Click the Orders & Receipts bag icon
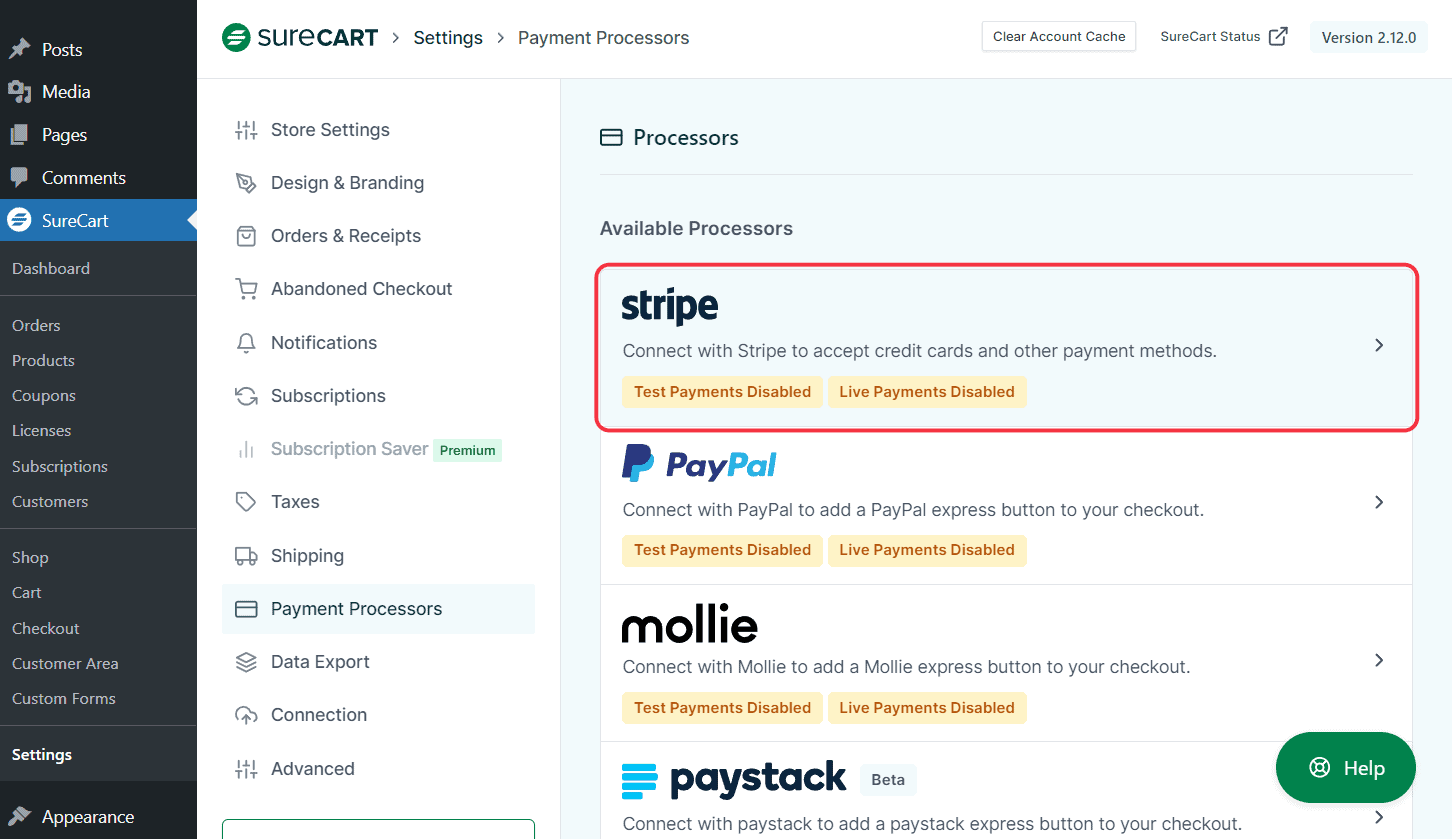This screenshot has height=839, width=1452. [x=246, y=236]
